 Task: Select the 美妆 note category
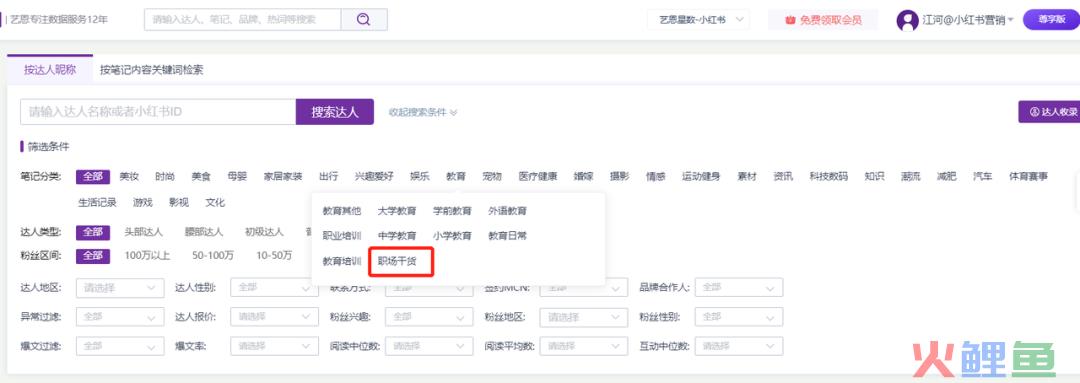(129, 176)
